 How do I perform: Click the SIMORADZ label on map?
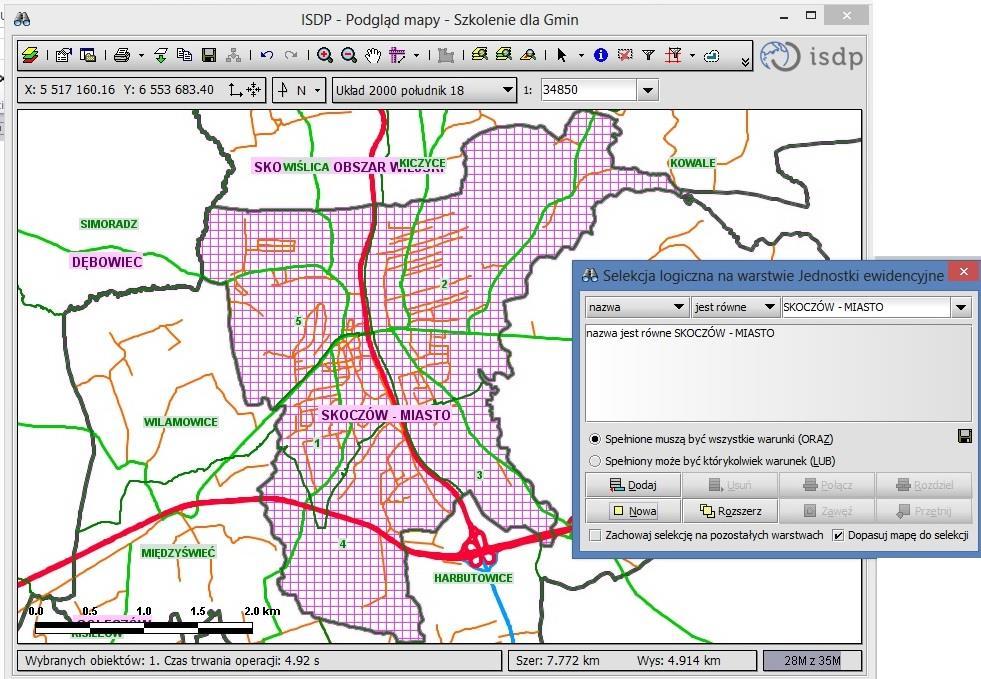point(109,224)
